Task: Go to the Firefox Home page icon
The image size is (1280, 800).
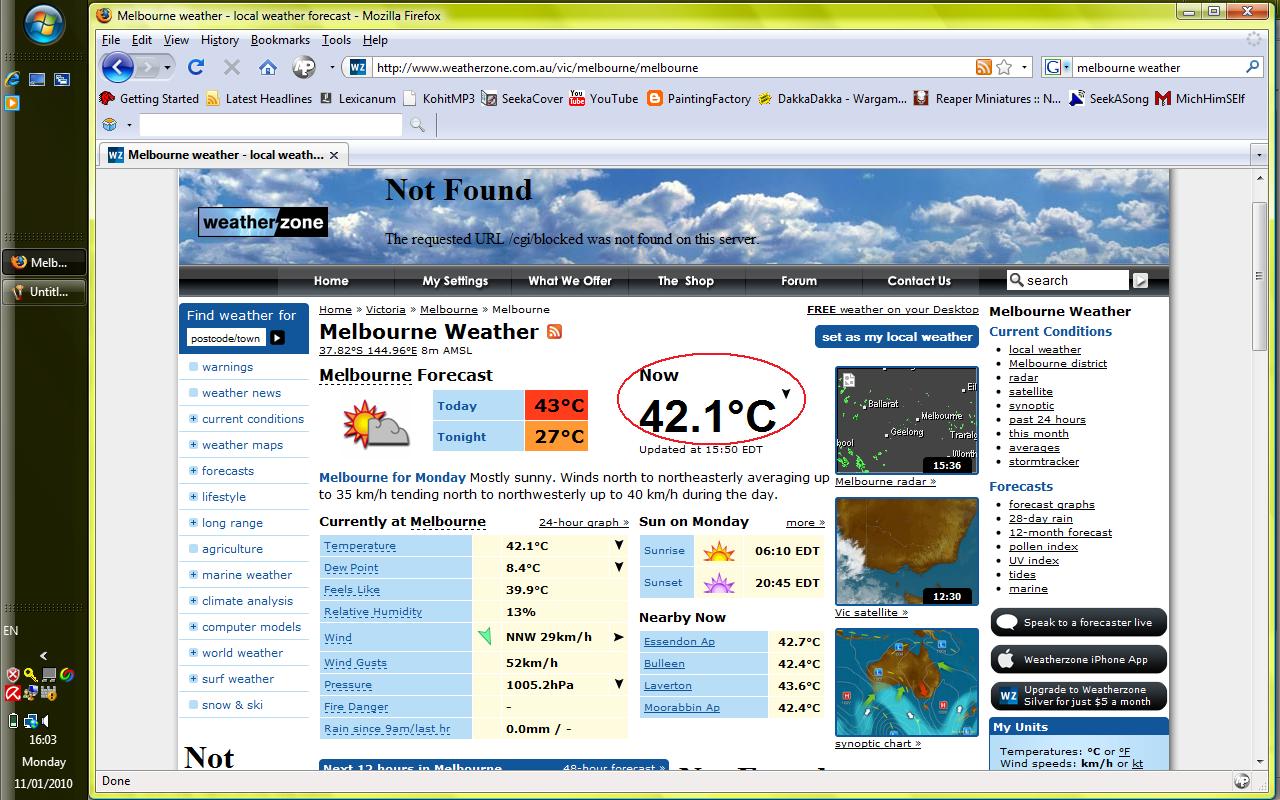Action: coord(267,68)
